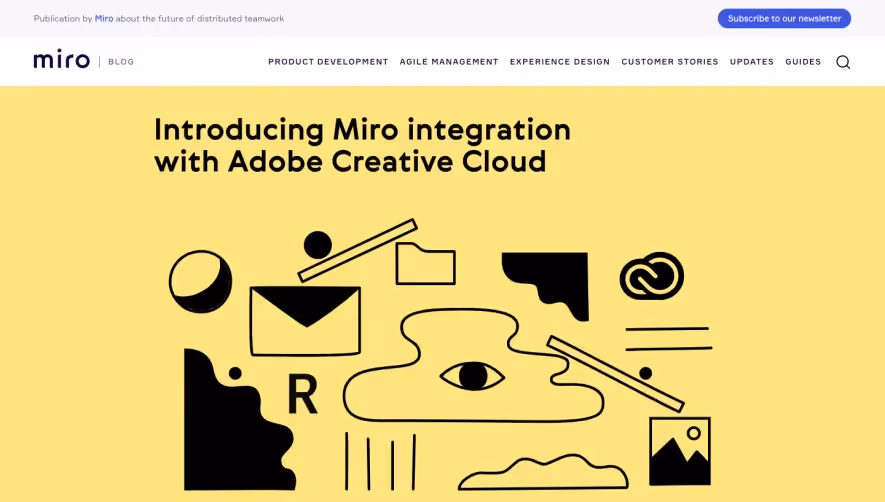
Task: Follow the Miro link in top banner
Action: click(x=104, y=19)
